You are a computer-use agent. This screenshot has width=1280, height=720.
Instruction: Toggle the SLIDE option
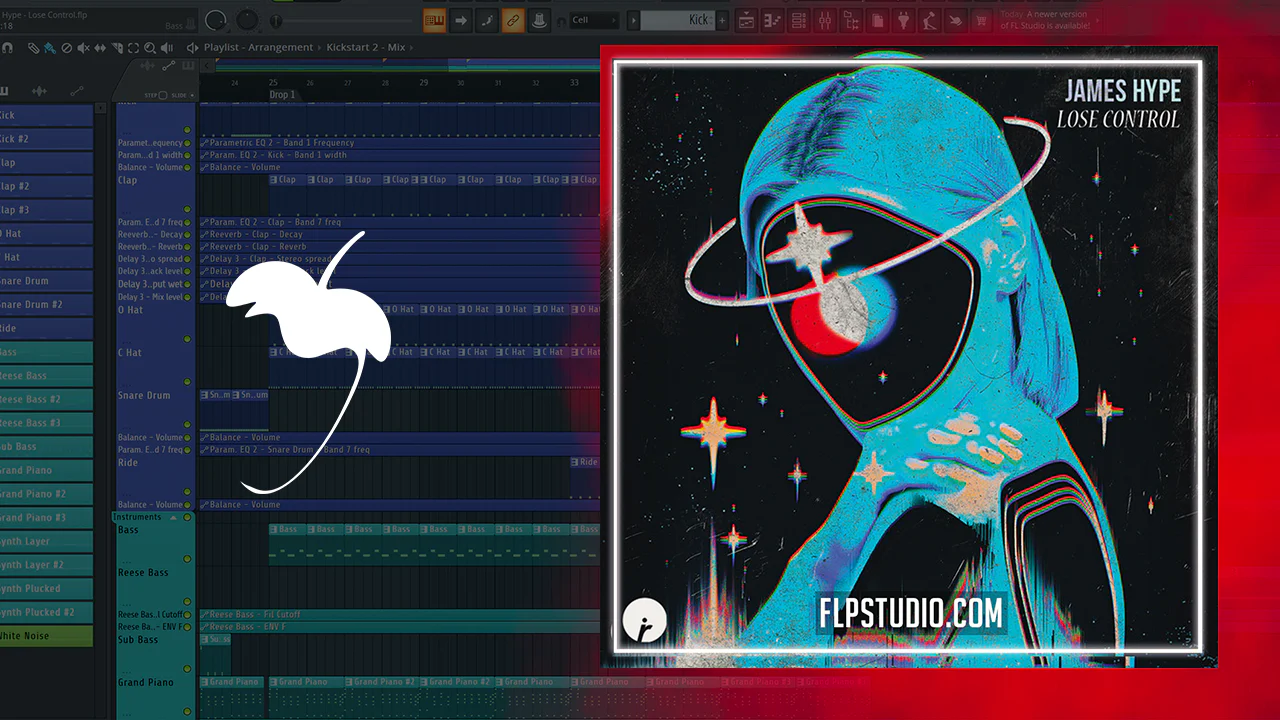coord(181,95)
